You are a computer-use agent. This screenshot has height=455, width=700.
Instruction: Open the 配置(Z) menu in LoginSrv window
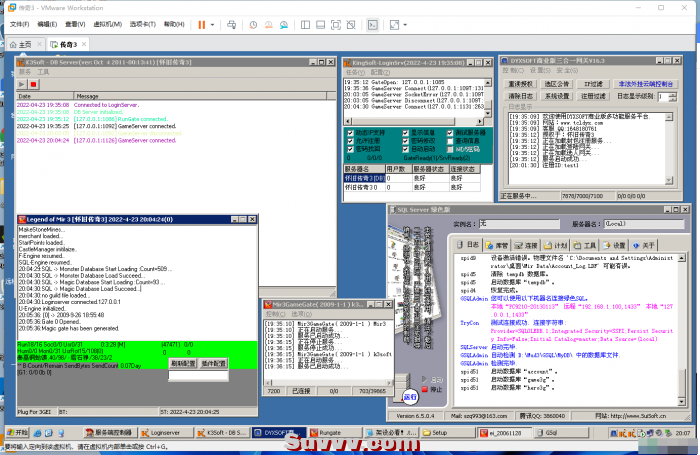point(380,72)
